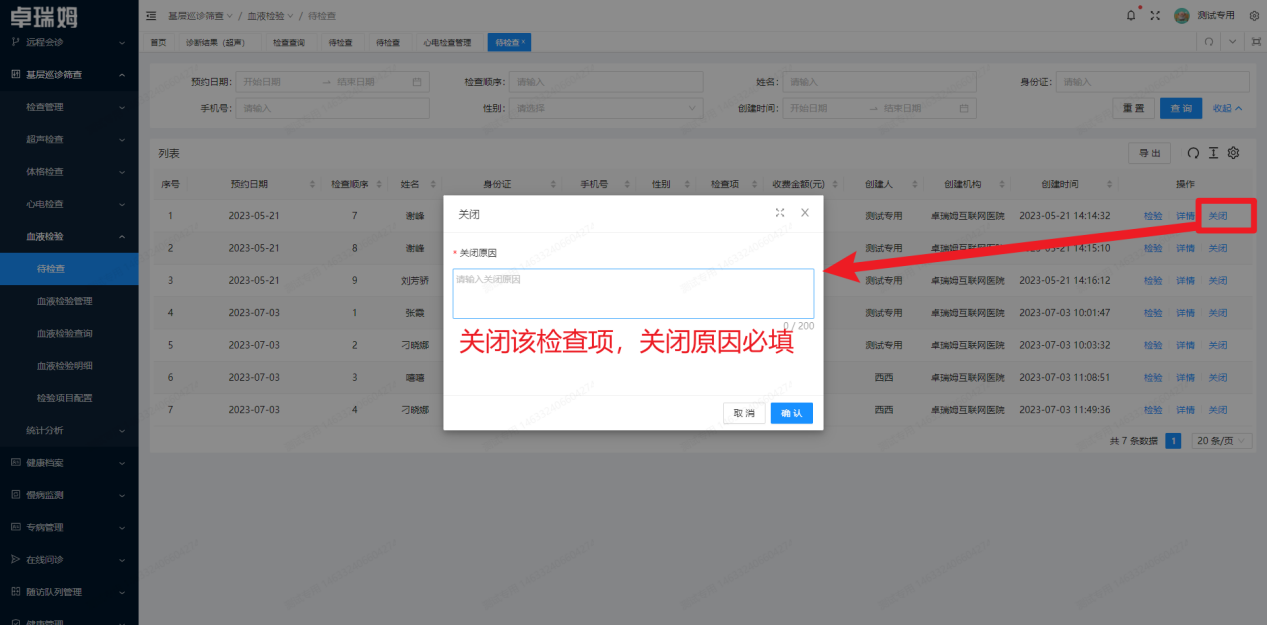Click the calendar icon in 预约日期 field
Screen dimensions: 1267x625
tap(417, 81)
